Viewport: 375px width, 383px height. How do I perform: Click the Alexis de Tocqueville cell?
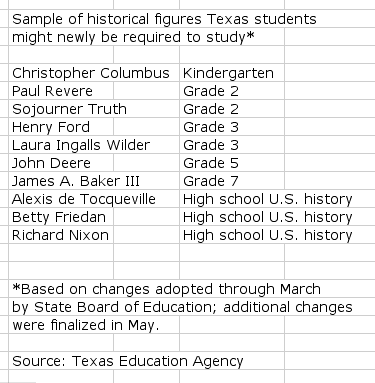point(61,199)
